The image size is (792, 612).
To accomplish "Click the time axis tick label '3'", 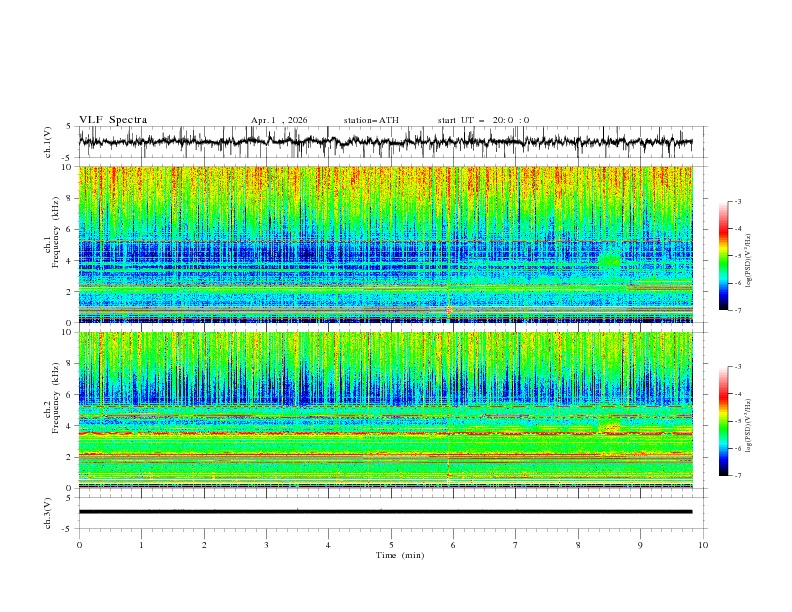I will point(266,545).
